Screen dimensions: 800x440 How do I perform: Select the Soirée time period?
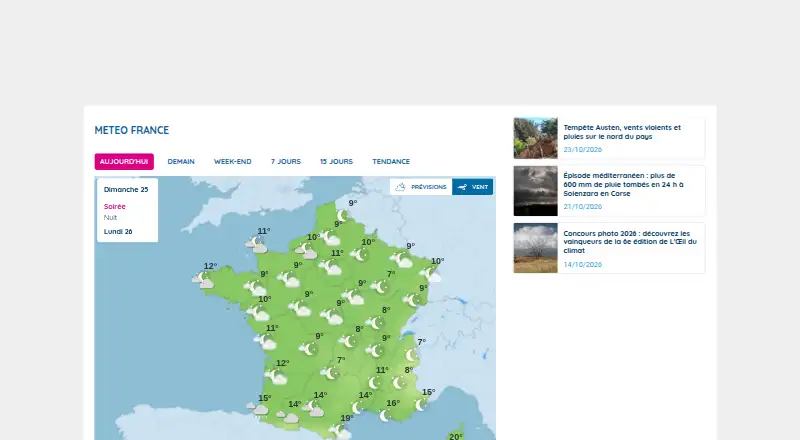pos(115,207)
